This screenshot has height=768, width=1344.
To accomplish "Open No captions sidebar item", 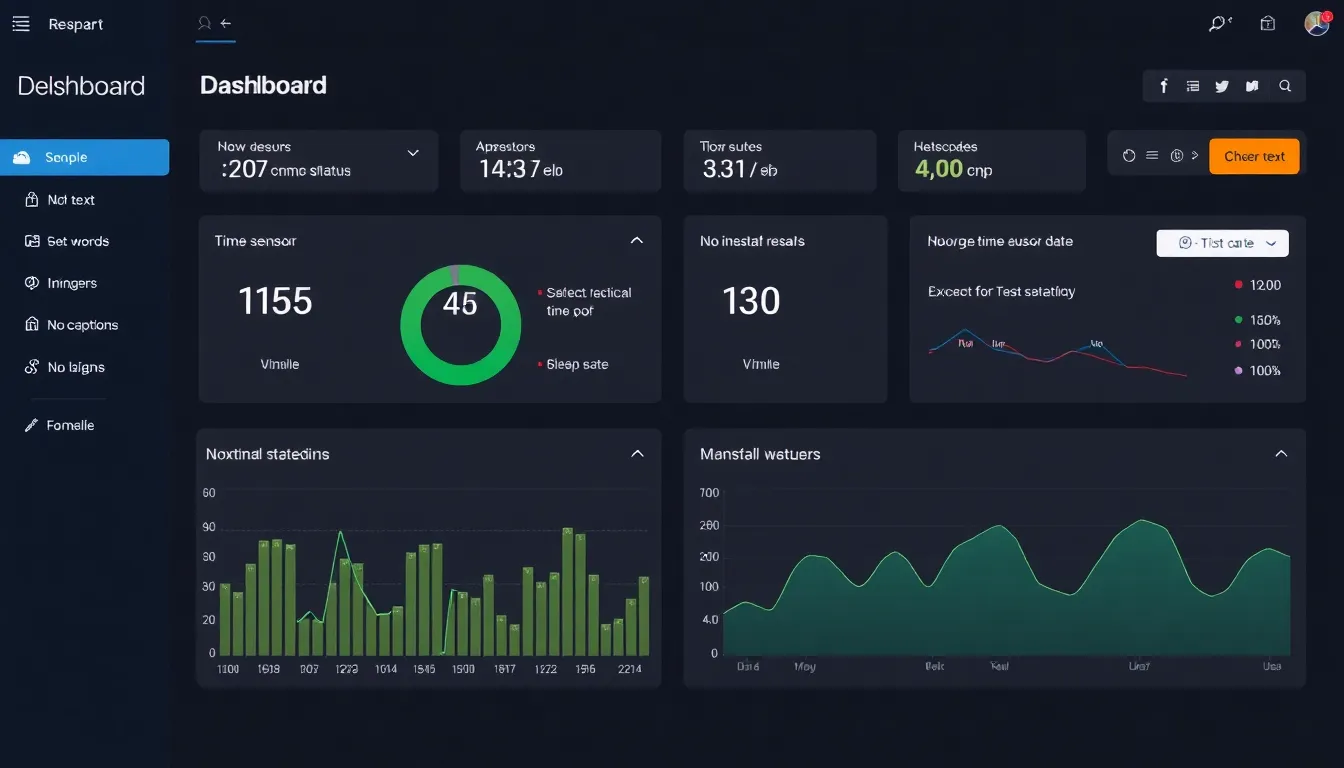I will [82, 325].
